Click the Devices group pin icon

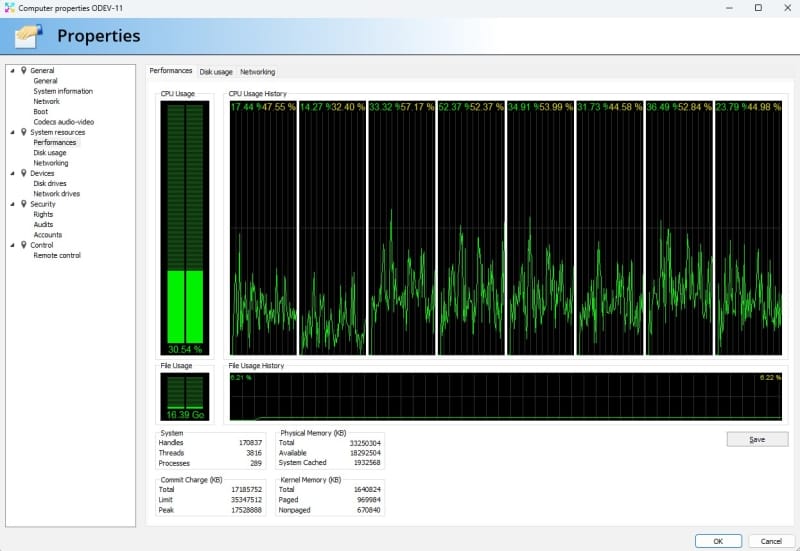(x=23, y=173)
